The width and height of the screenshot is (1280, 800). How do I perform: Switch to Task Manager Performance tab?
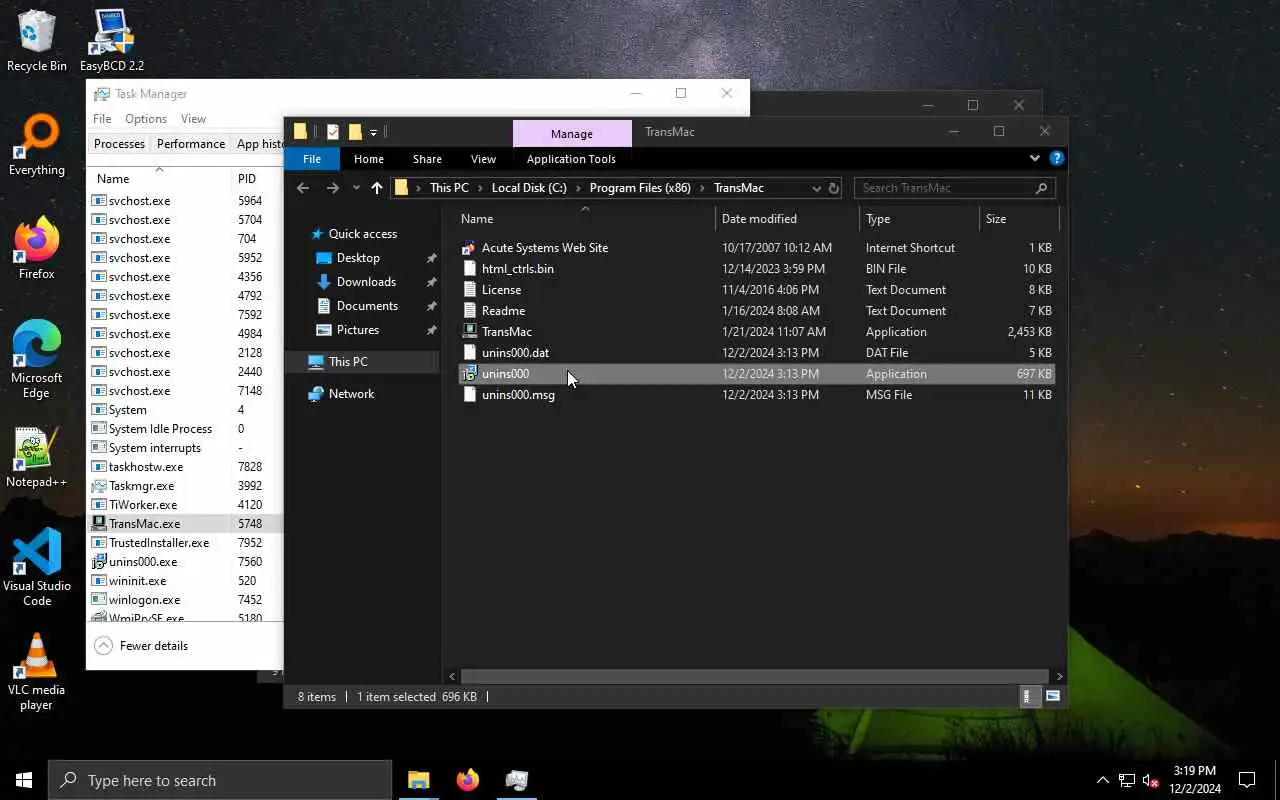click(x=191, y=144)
